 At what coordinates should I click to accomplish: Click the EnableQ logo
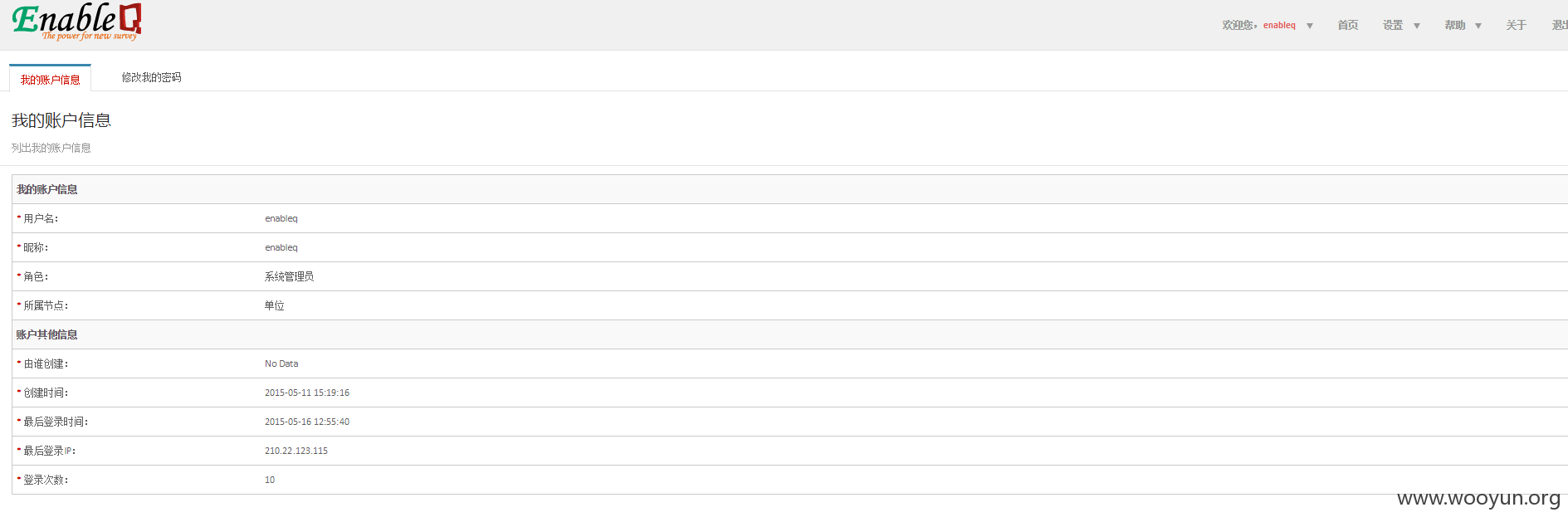pos(76,22)
